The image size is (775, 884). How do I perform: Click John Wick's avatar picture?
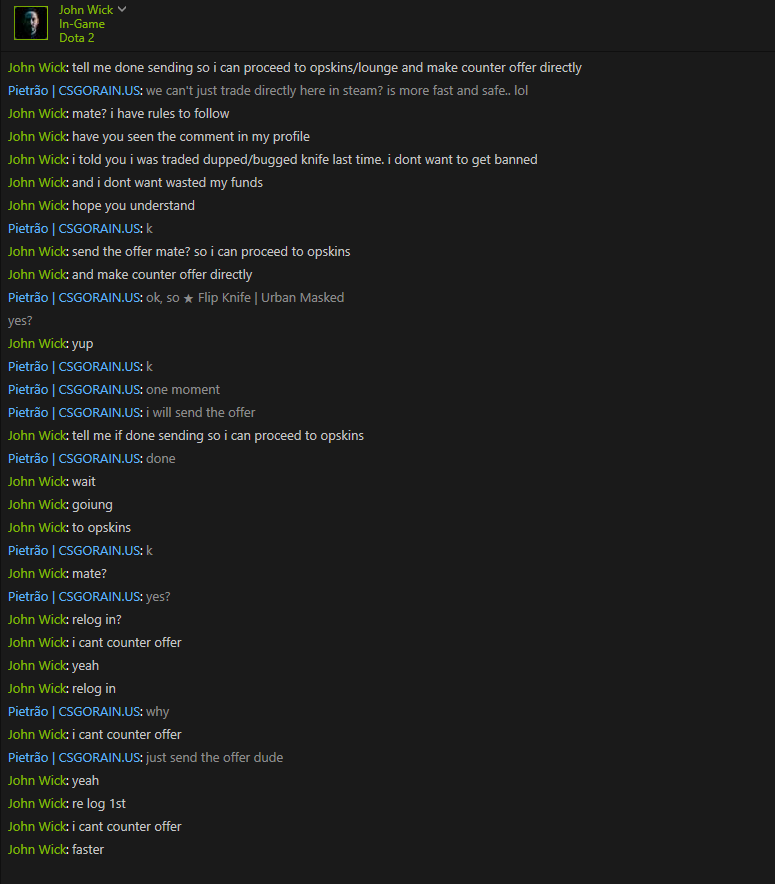click(x=31, y=23)
